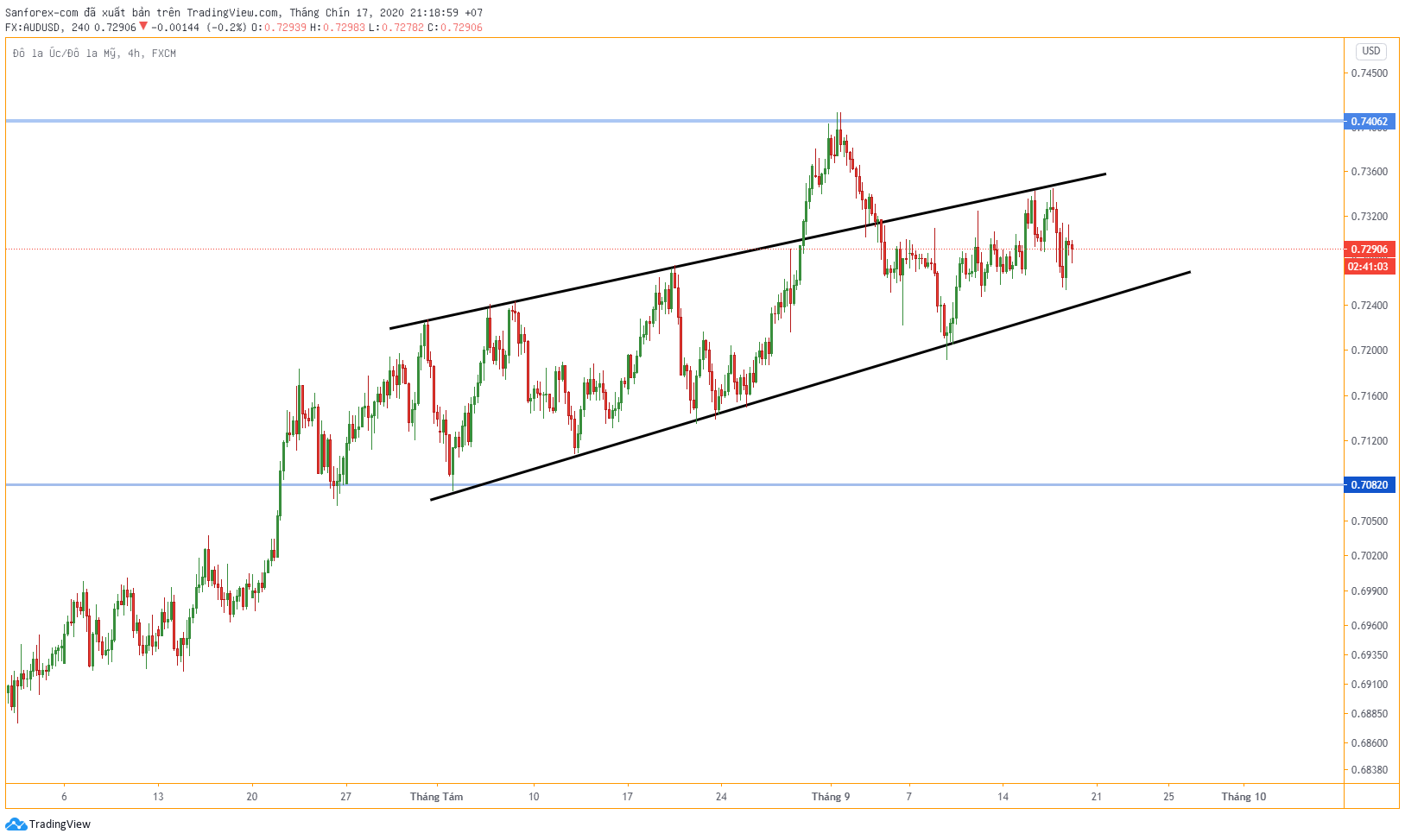Click the date label 14 on time axis
This screenshot has height=840, width=1405.
[1003, 797]
